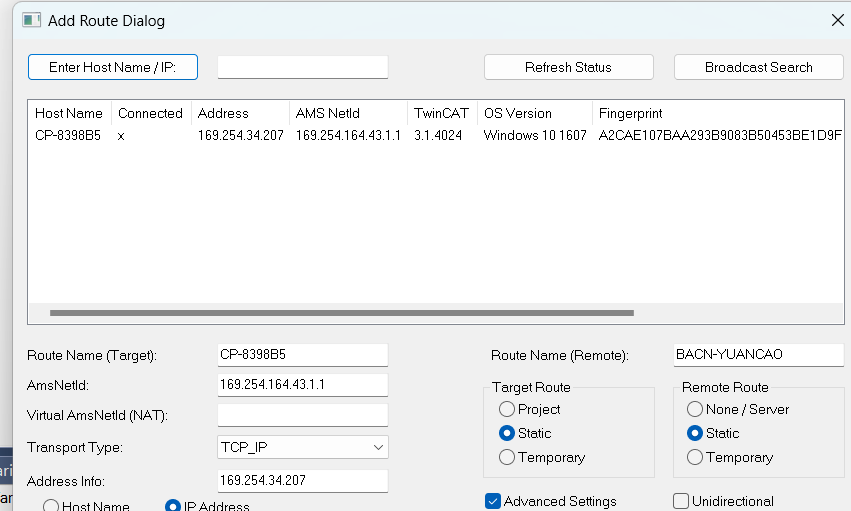The height and width of the screenshot is (511, 851).
Task: Edit the AmsNetId field
Action: pos(303,385)
